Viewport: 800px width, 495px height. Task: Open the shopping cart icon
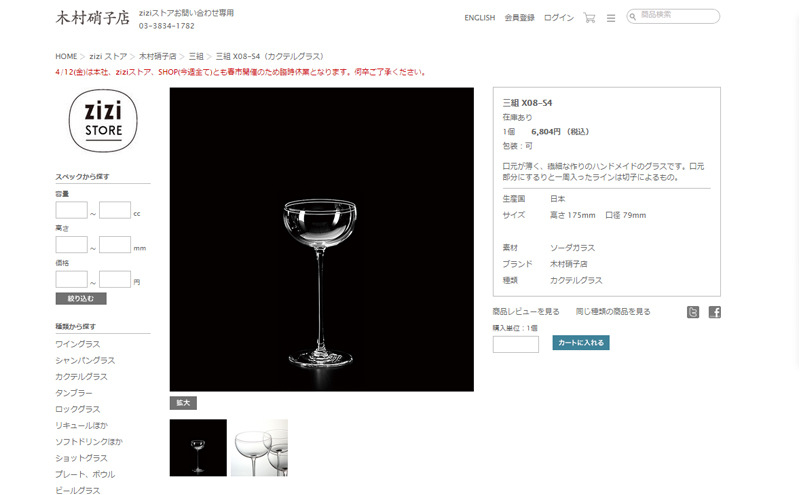click(589, 18)
